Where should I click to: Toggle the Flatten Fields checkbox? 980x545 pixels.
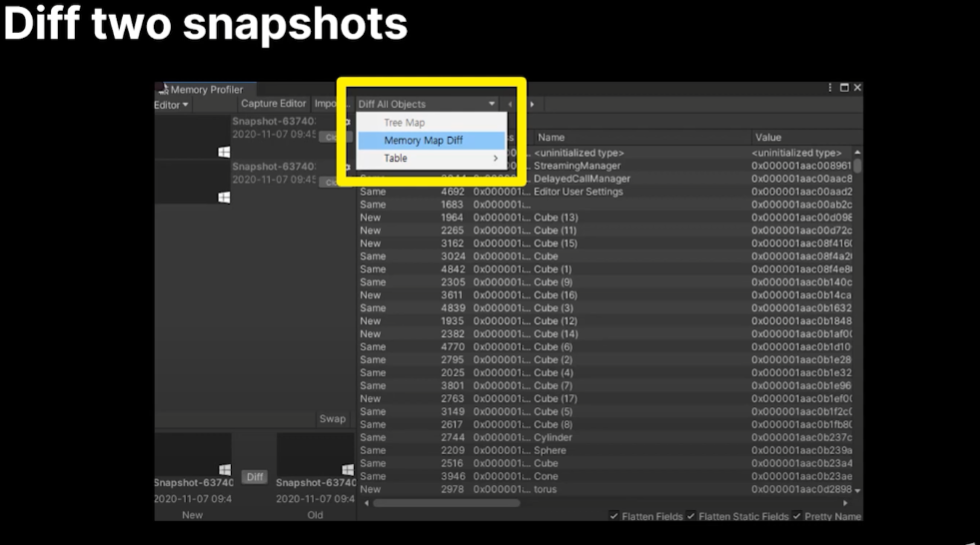614,516
